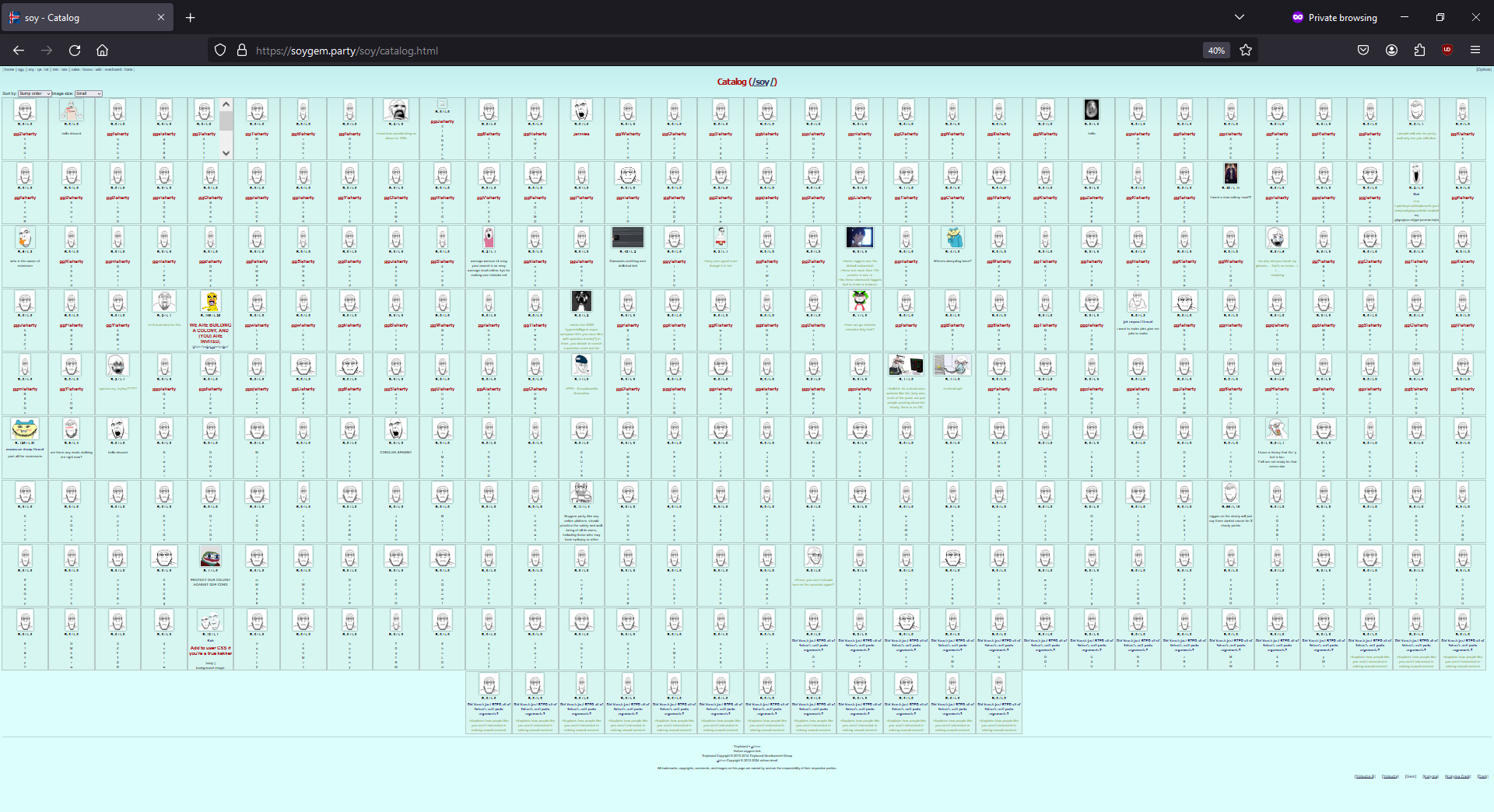Click the Firefox home icon
This screenshot has width=1494, height=812.
click(102, 51)
